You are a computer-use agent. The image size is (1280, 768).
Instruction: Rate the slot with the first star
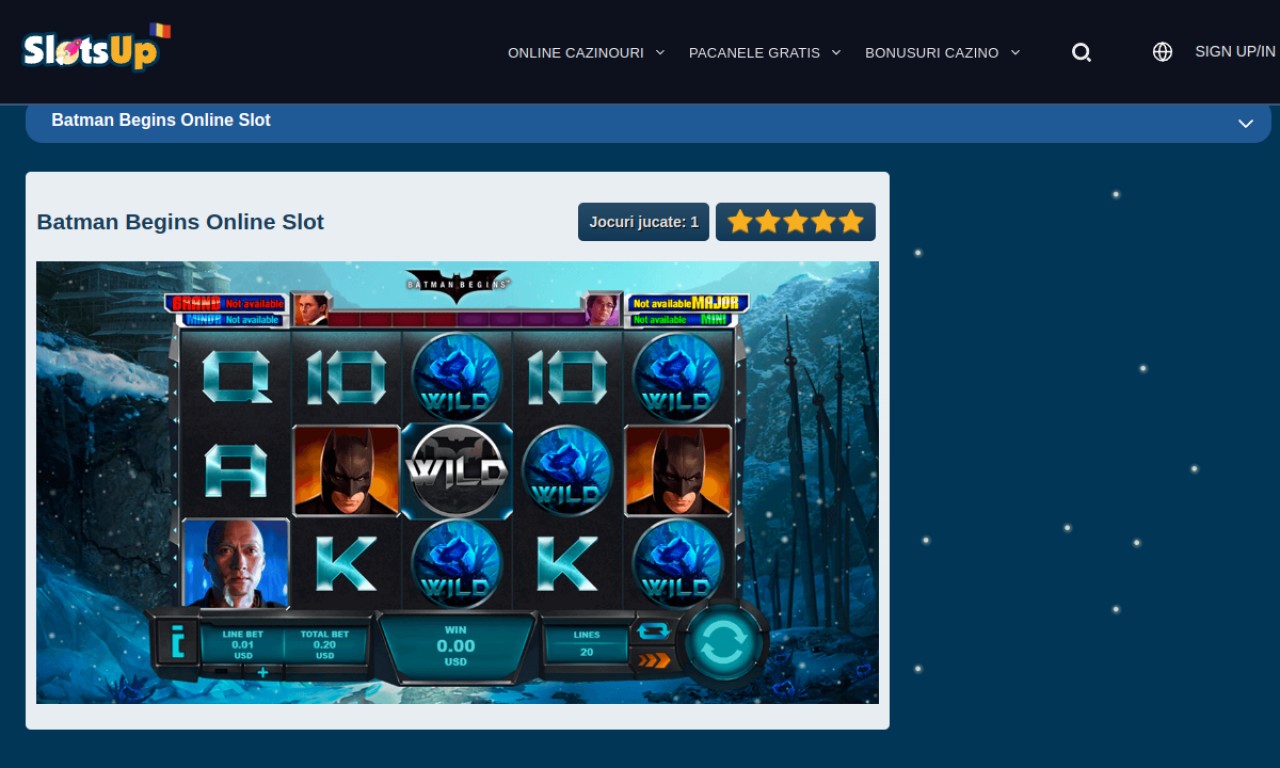click(x=740, y=221)
